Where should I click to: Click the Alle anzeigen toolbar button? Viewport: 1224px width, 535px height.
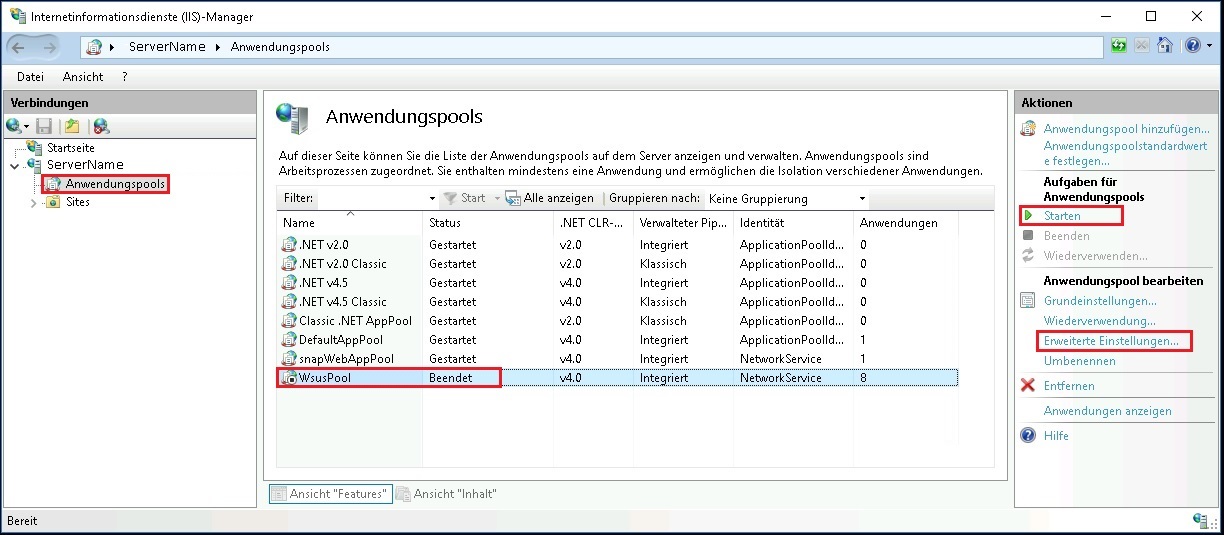(550, 199)
